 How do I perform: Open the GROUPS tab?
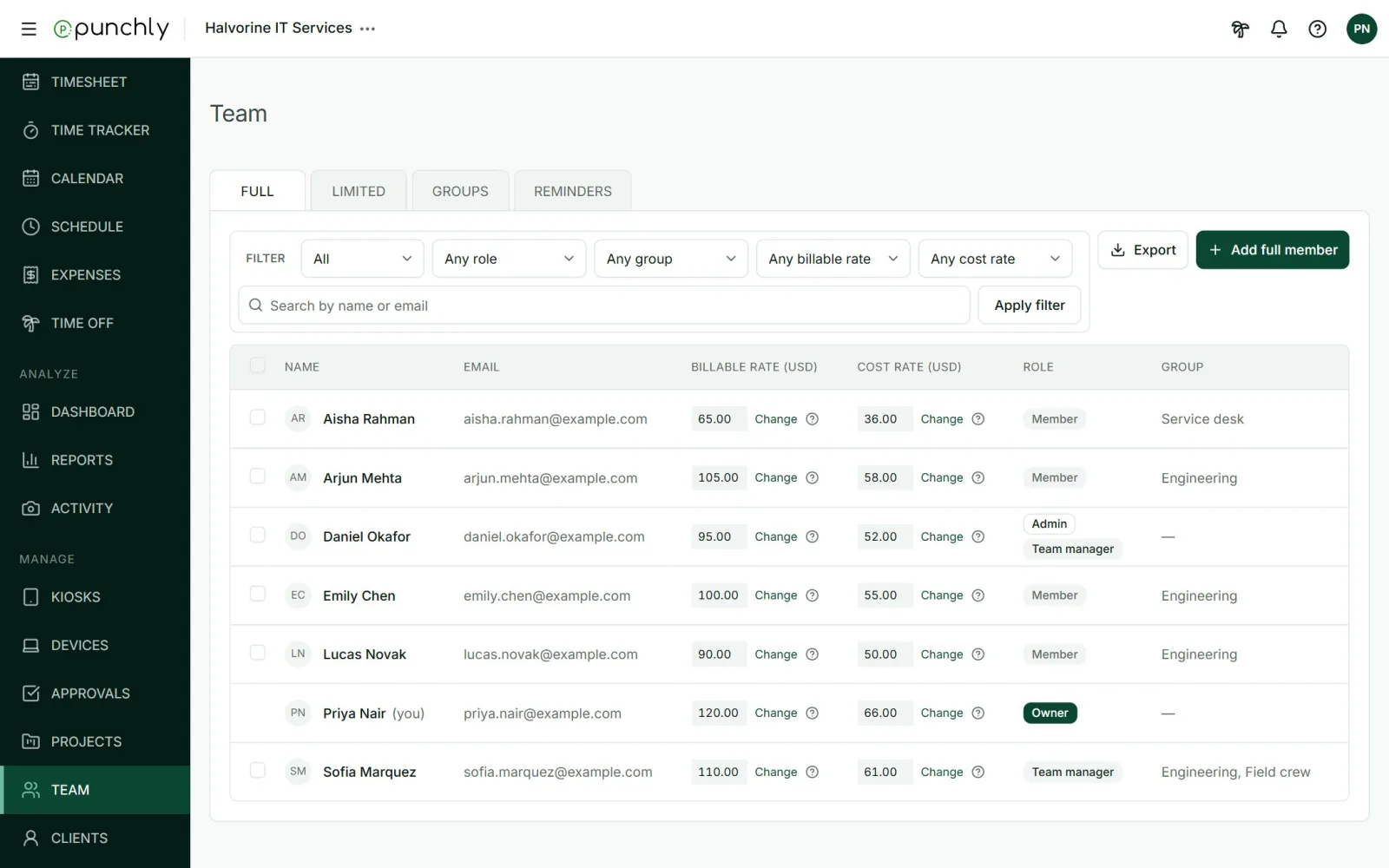[x=460, y=191]
